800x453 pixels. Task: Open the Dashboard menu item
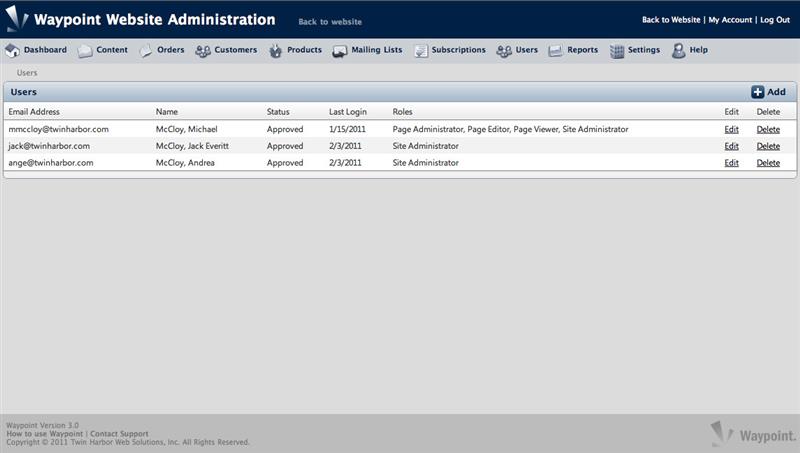tap(45, 50)
